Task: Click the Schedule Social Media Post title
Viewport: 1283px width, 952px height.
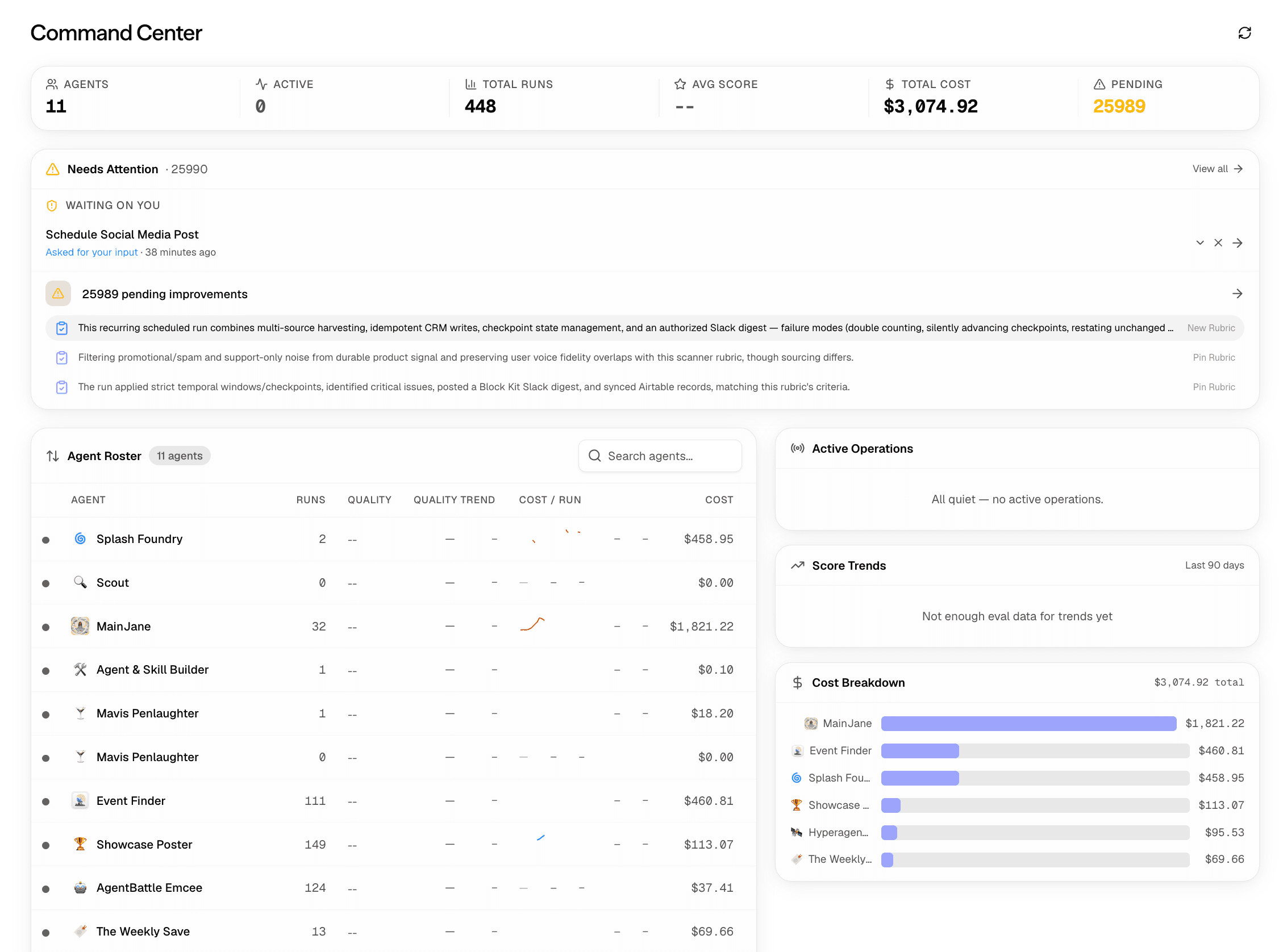Action: click(x=122, y=234)
